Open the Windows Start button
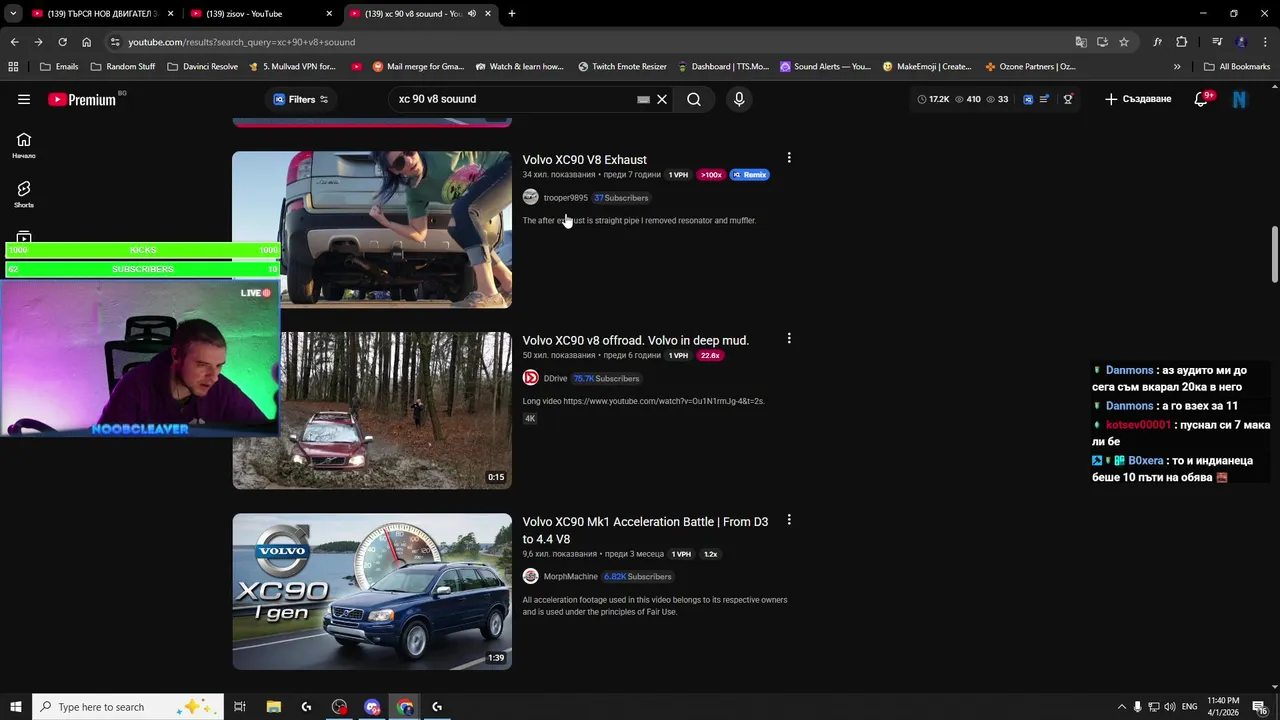1280x720 pixels. (15, 707)
